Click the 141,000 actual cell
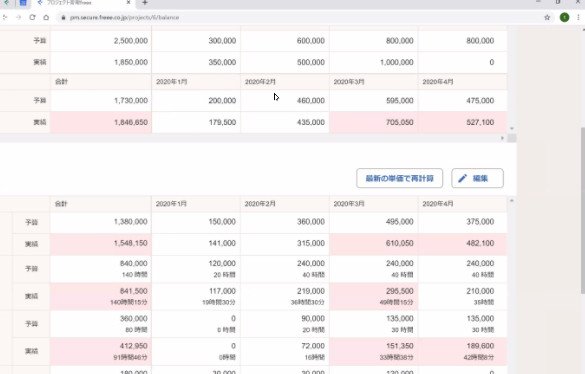 196,244
